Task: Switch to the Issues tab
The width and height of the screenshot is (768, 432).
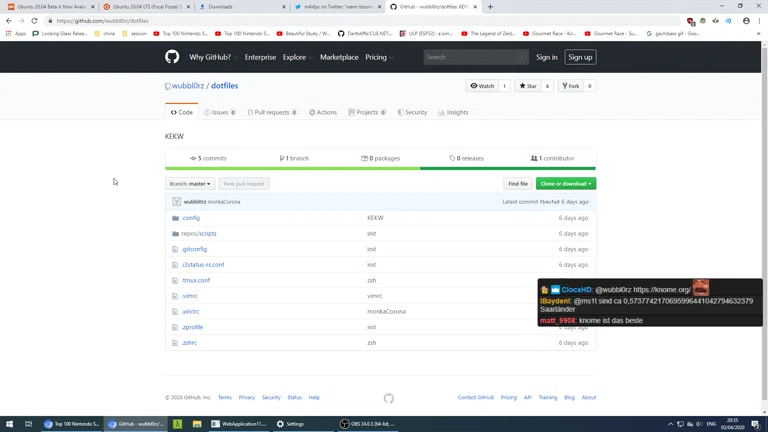Action: point(220,113)
